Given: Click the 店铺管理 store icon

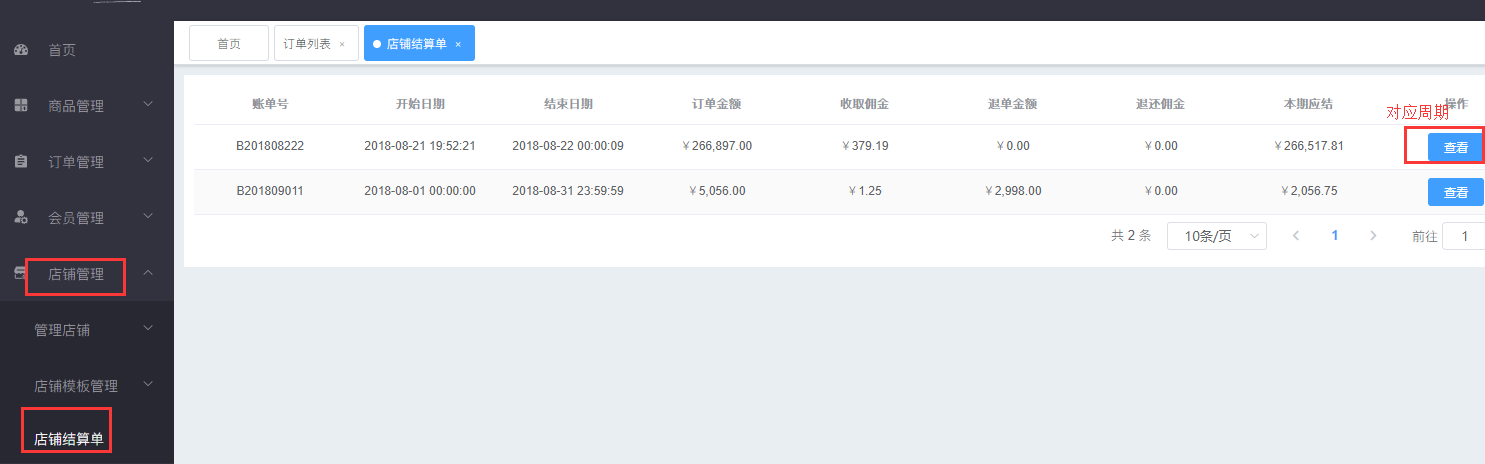Looking at the screenshot, I should coord(18,274).
